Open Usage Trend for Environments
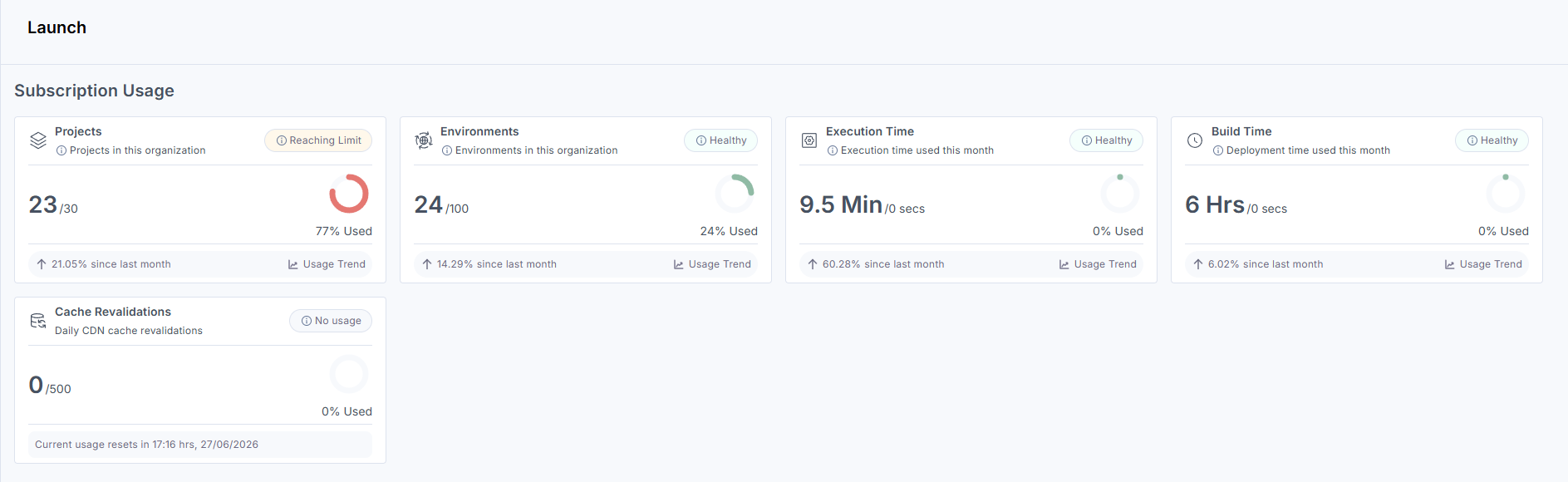The width and height of the screenshot is (1568, 482). coord(712,264)
